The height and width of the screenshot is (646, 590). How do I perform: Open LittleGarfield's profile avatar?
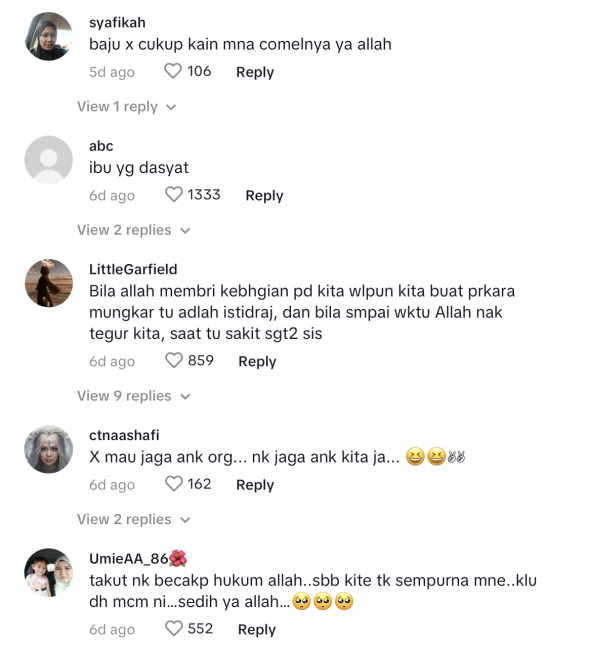[x=49, y=283]
